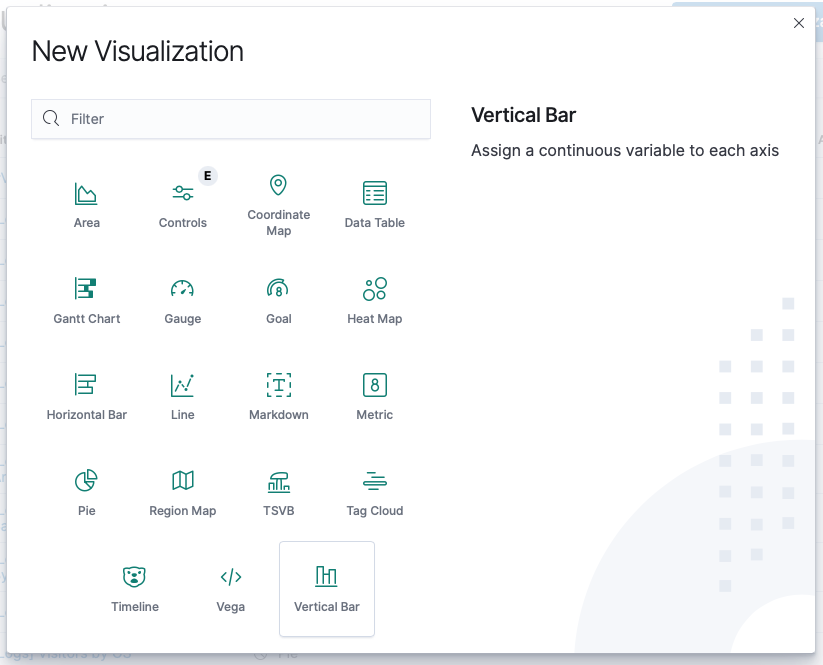Select the Data Table visualization
The height and width of the screenshot is (665, 823).
(x=375, y=204)
